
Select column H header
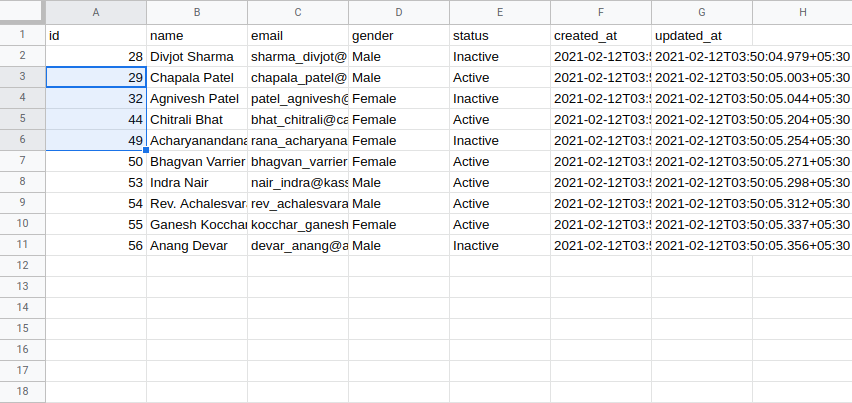803,12
